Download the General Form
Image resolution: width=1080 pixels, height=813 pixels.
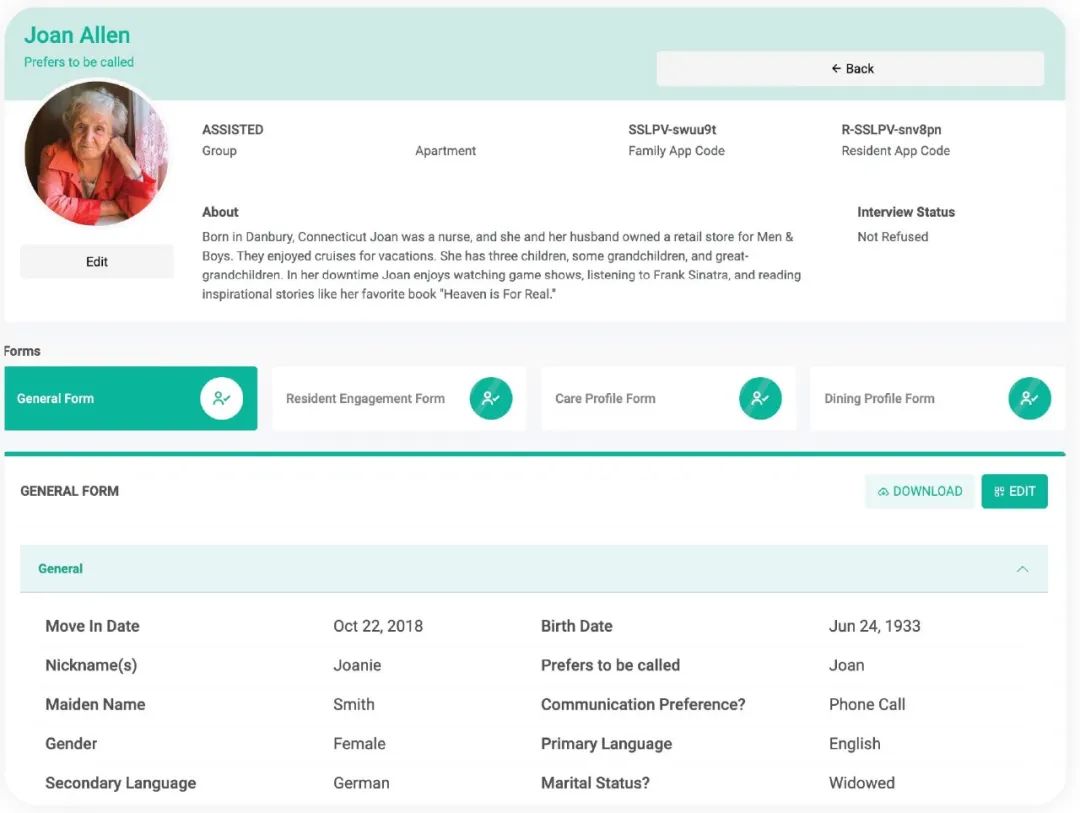tap(919, 492)
